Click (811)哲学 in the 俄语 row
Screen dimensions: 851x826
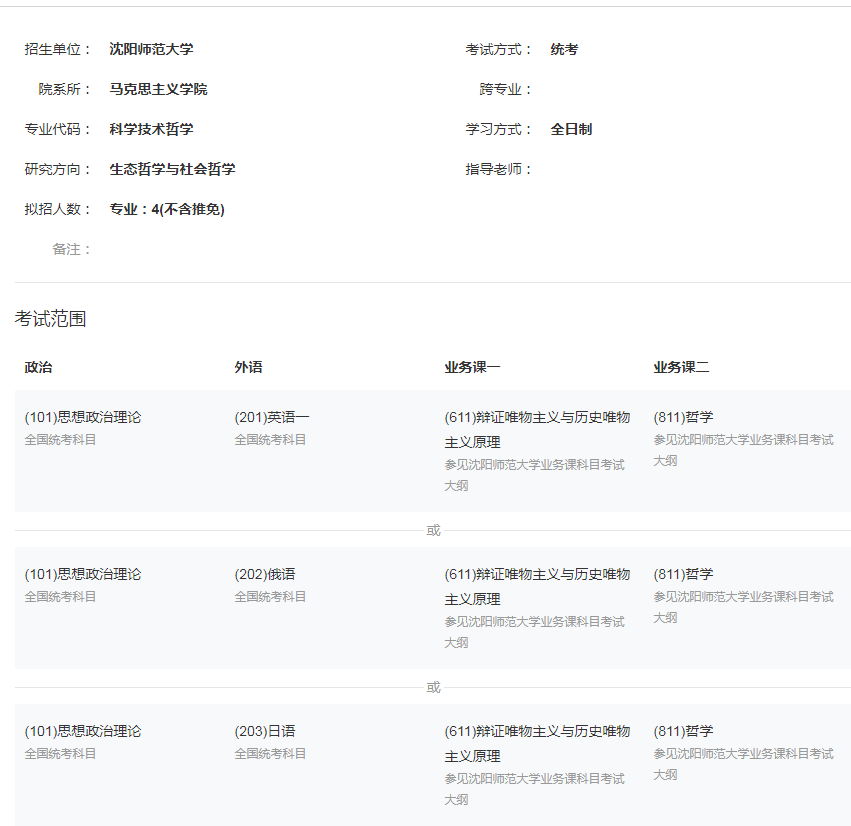click(x=683, y=574)
